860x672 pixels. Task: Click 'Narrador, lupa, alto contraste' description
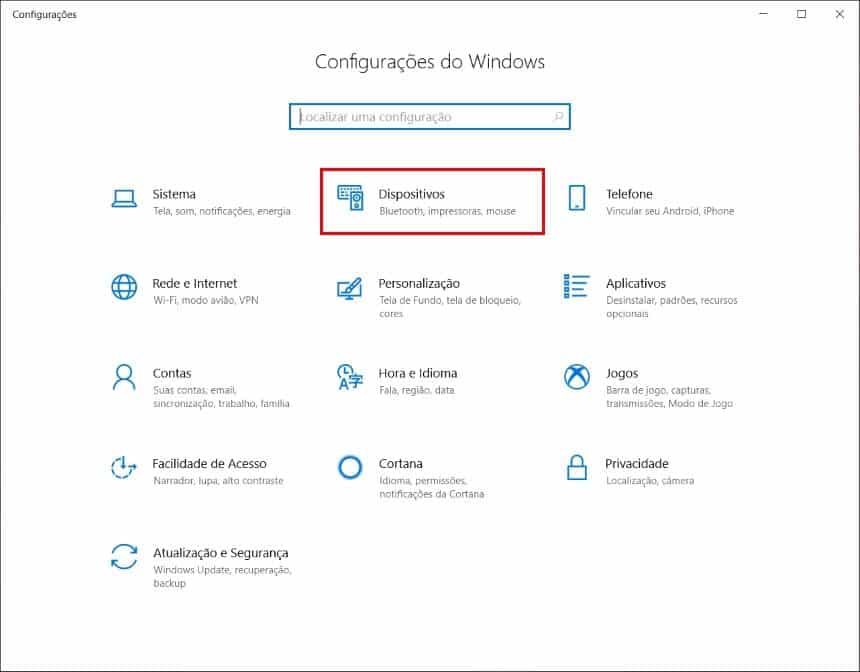point(218,481)
